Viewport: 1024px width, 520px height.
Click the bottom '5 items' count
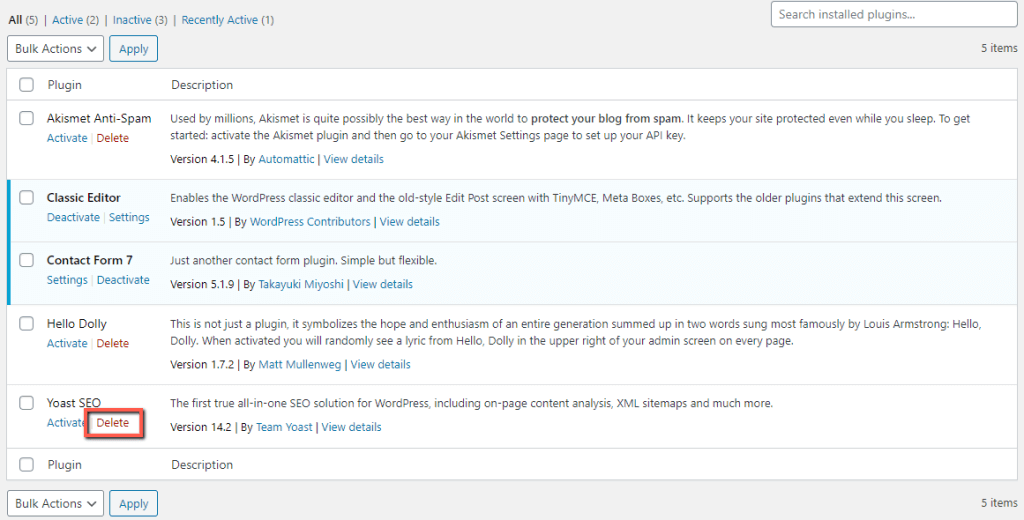click(x=999, y=503)
